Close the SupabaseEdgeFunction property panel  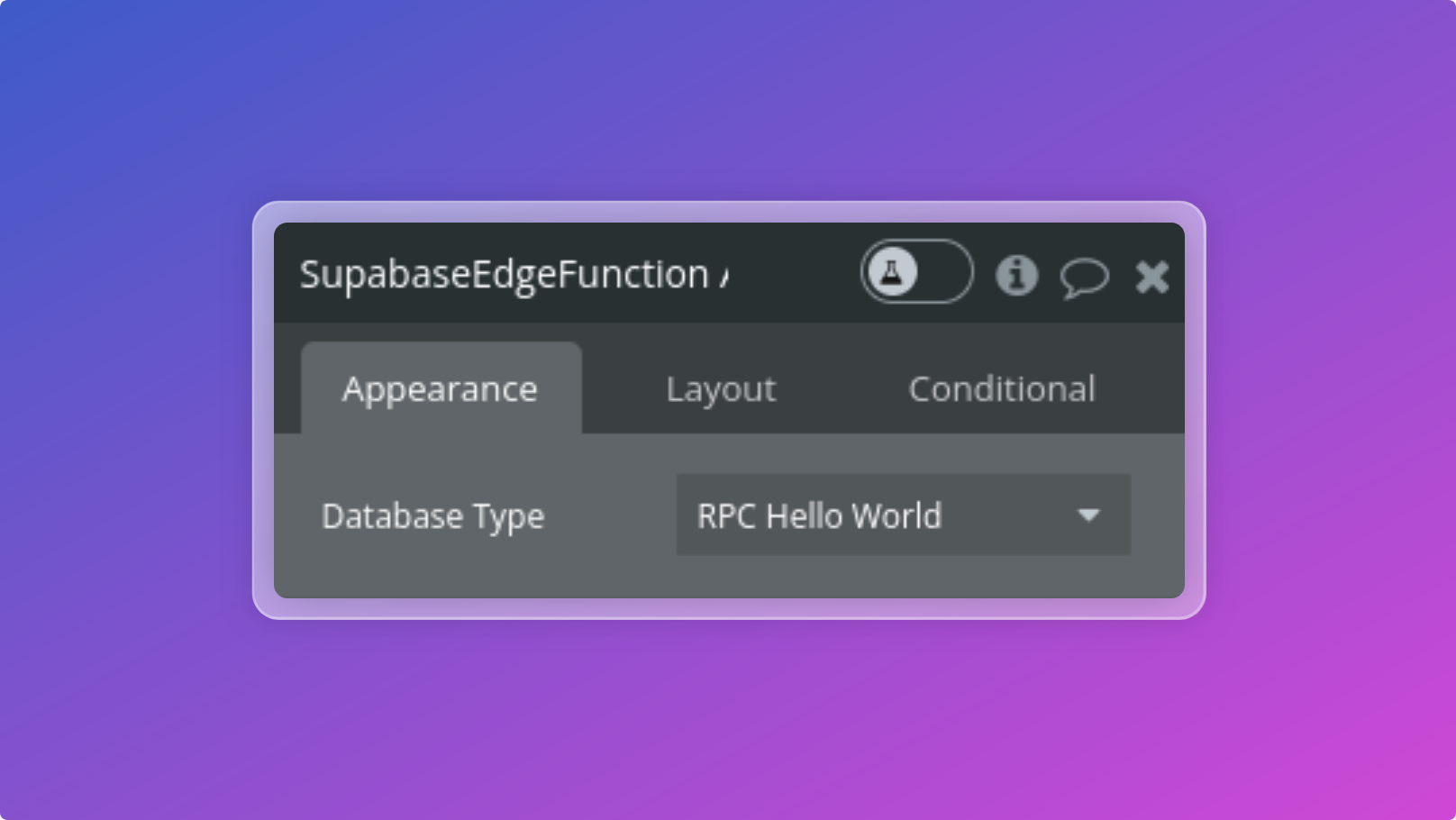(1151, 277)
